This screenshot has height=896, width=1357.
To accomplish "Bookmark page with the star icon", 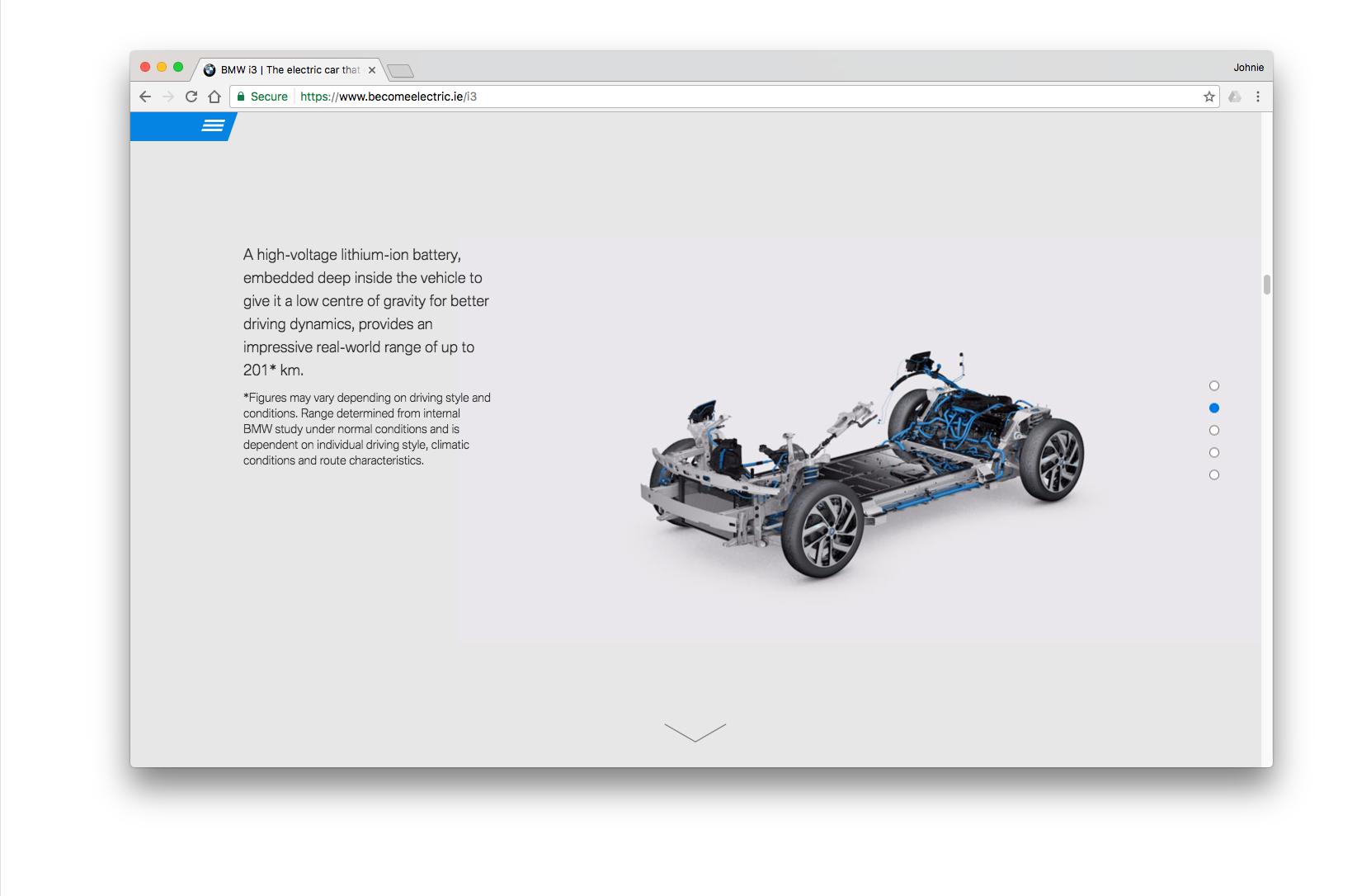I will coord(1209,97).
